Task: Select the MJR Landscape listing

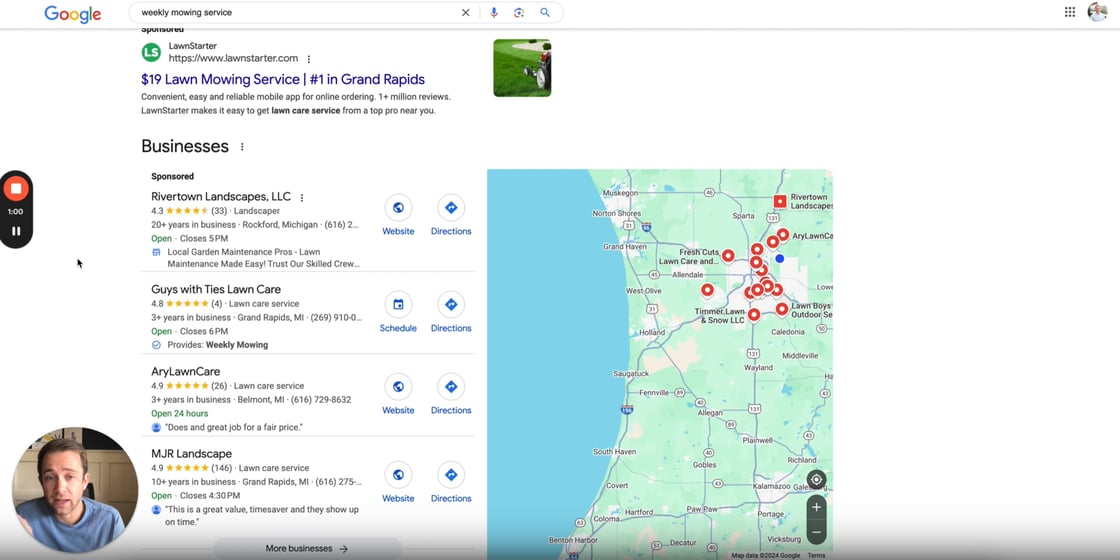Action: [192, 454]
